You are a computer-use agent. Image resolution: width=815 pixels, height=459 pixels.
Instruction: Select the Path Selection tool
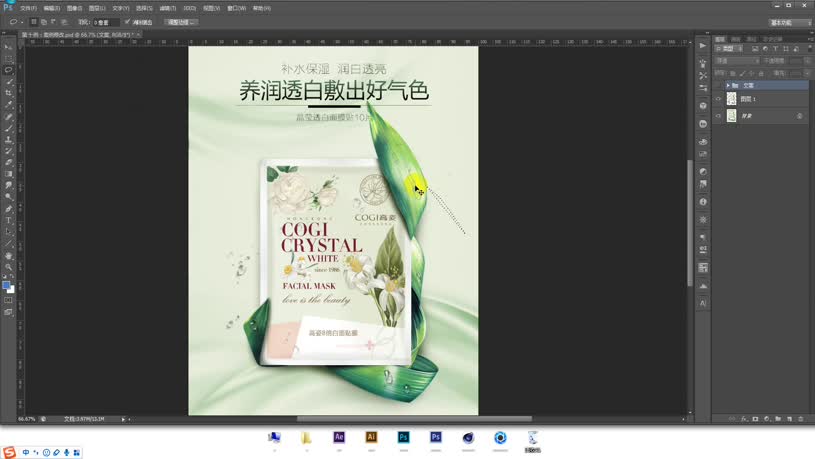8,232
